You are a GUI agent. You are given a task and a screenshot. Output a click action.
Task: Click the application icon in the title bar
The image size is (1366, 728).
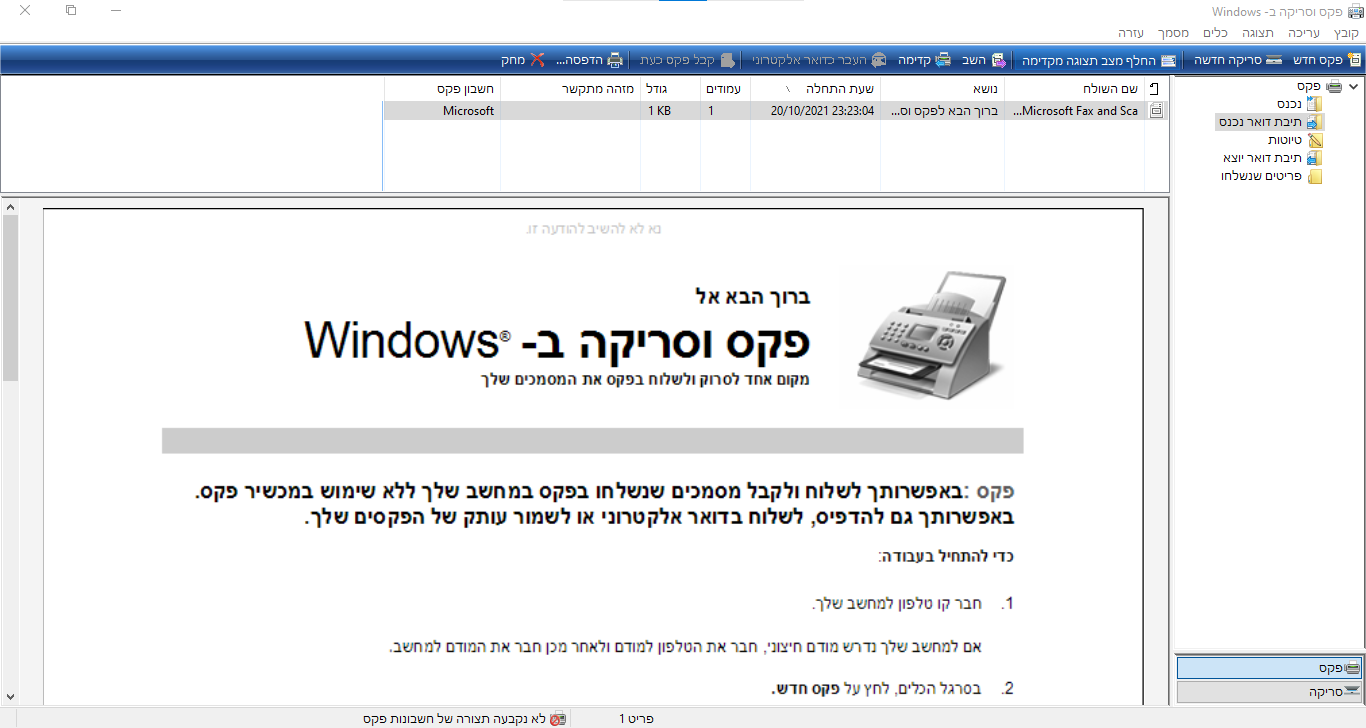point(1355,11)
